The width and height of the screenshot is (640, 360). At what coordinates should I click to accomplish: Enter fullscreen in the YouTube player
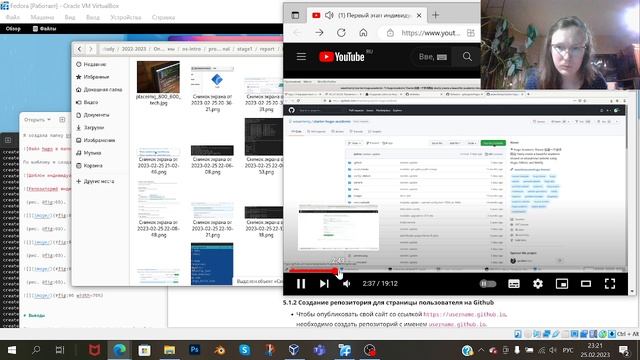[x=610, y=284]
